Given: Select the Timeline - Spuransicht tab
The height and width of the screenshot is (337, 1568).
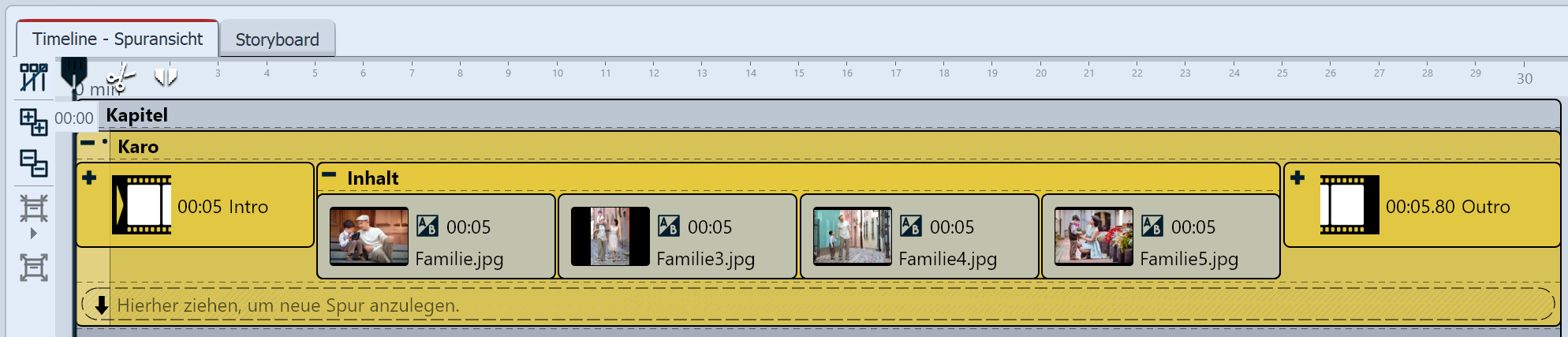Looking at the screenshot, I should 118,39.
